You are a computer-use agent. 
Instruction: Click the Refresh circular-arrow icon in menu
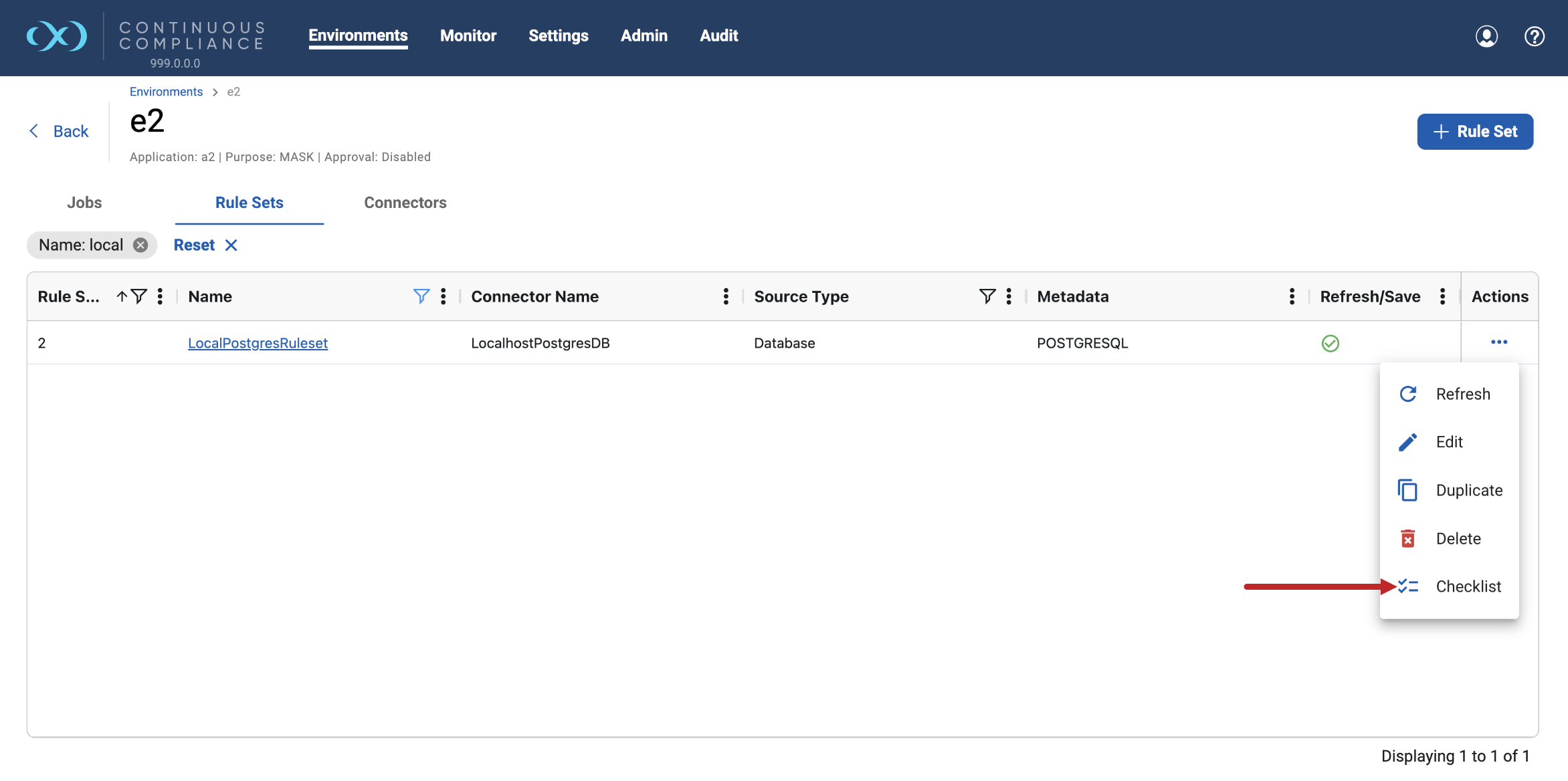(1408, 393)
